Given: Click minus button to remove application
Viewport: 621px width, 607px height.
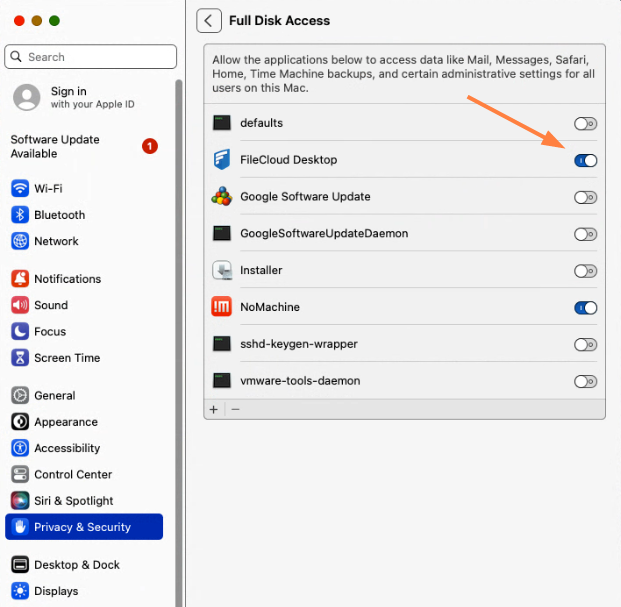Looking at the screenshot, I should click(236, 409).
